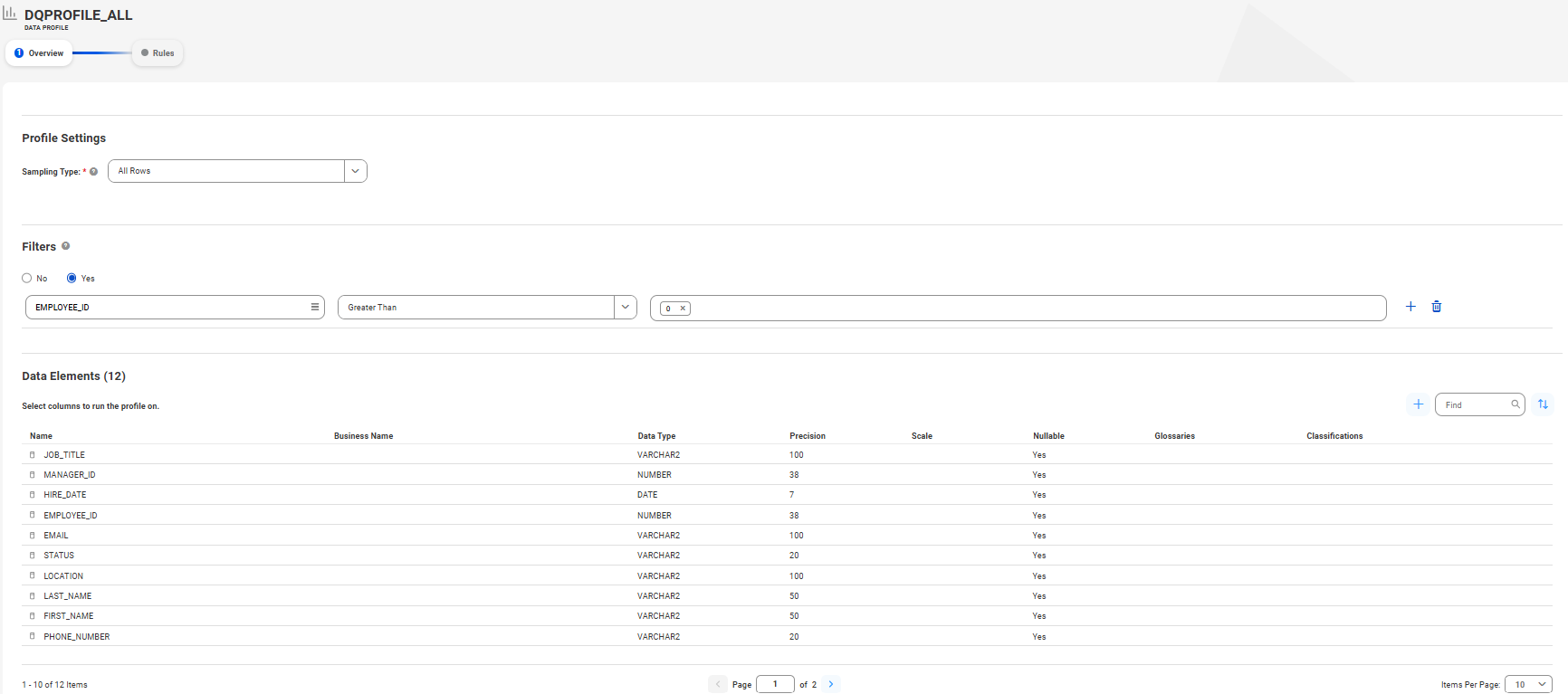The height and width of the screenshot is (694, 1568).
Task: Switch to the Overview step tab
Action: click(x=39, y=53)
